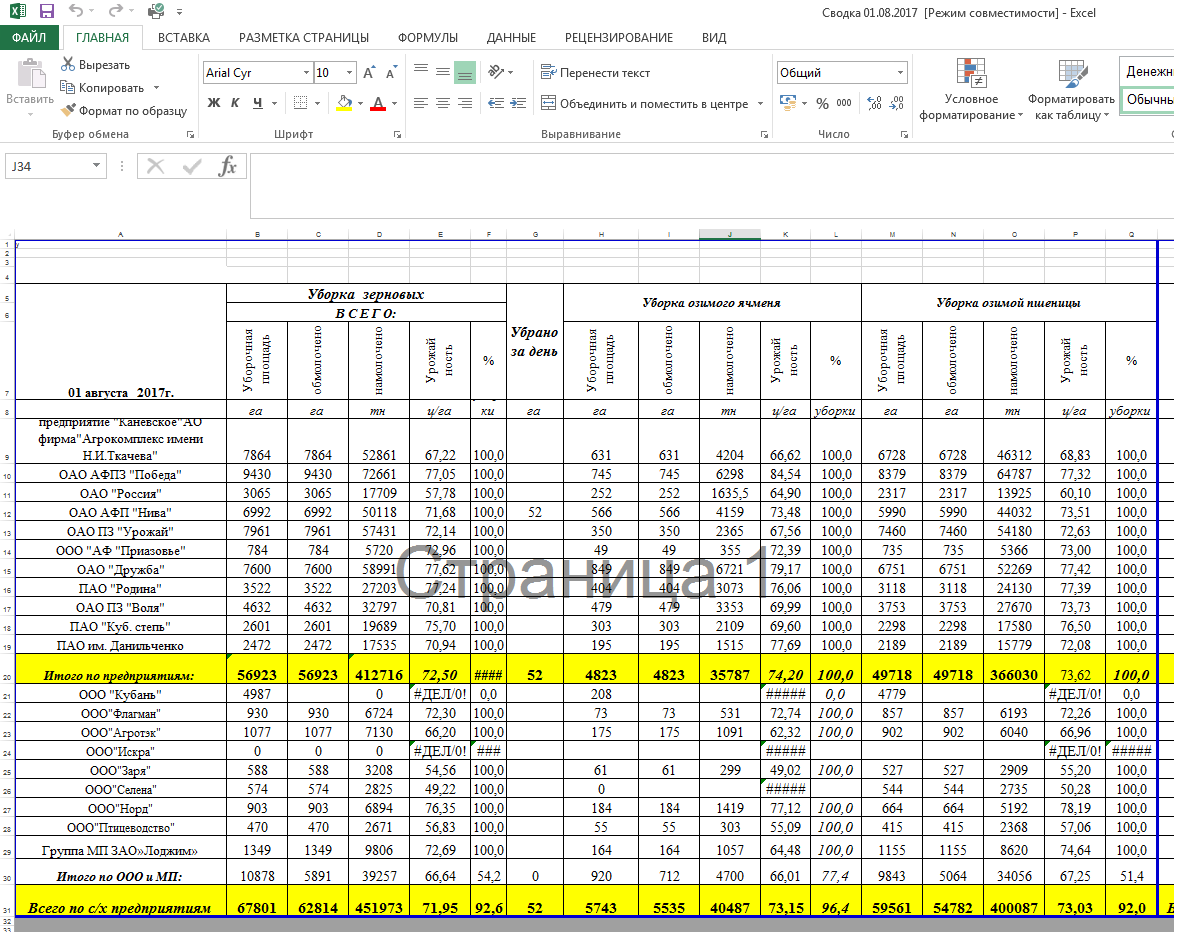Apply percent style format
Screen dimensions: 1192x950
pos(823,103)
